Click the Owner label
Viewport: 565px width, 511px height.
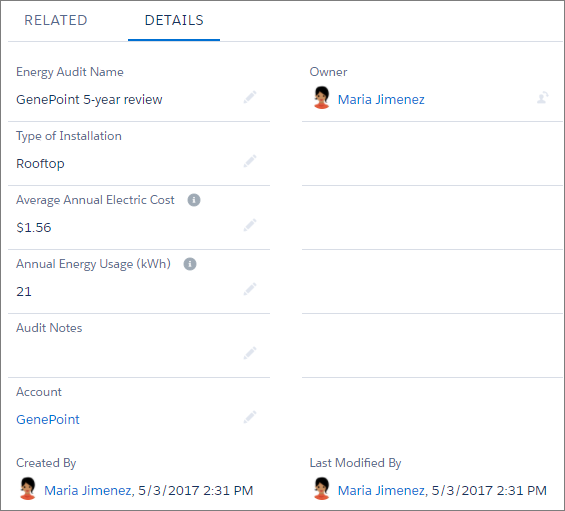328,72
